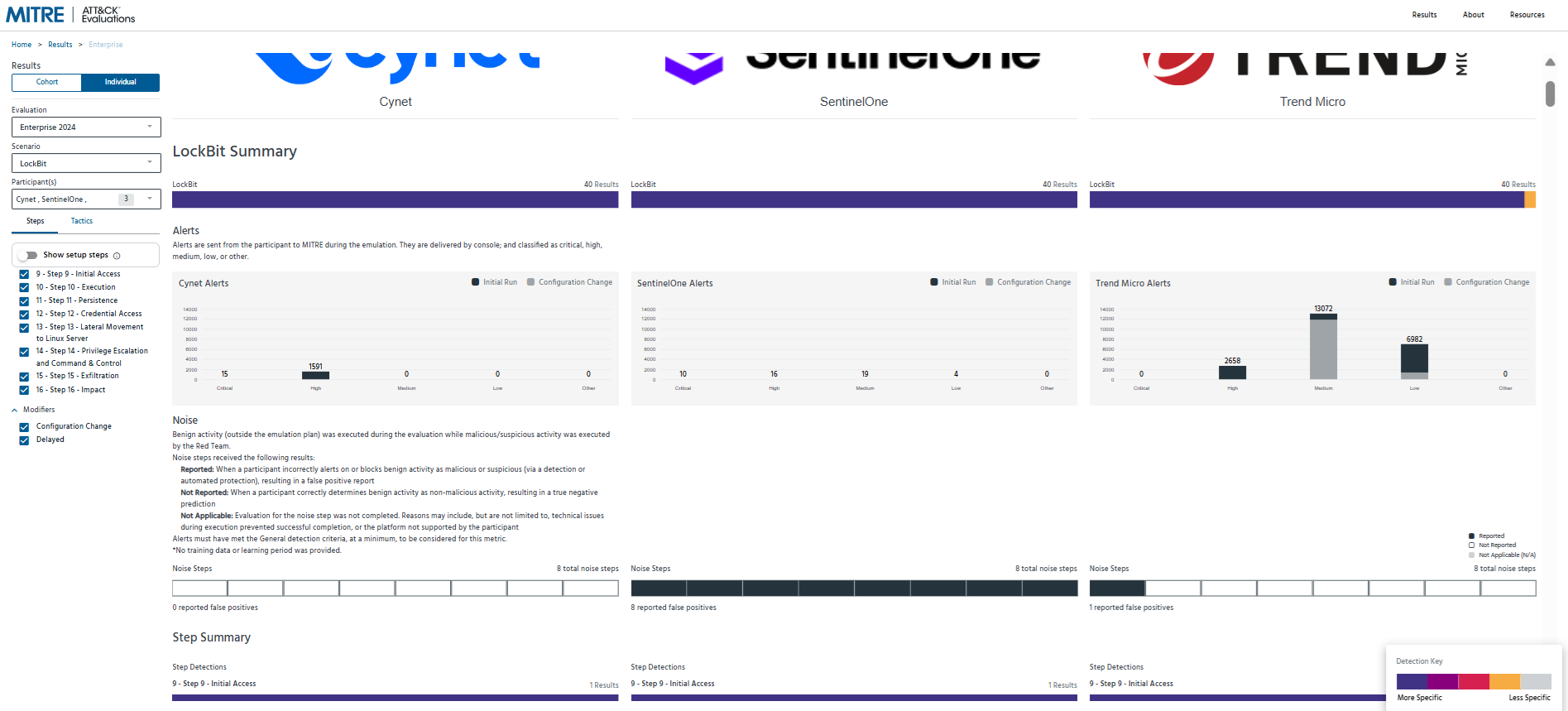The width and height of the screenshot is (1568, 711).
Task: Uncheck the Delayed modifier
Action: [x=24, y=440]
